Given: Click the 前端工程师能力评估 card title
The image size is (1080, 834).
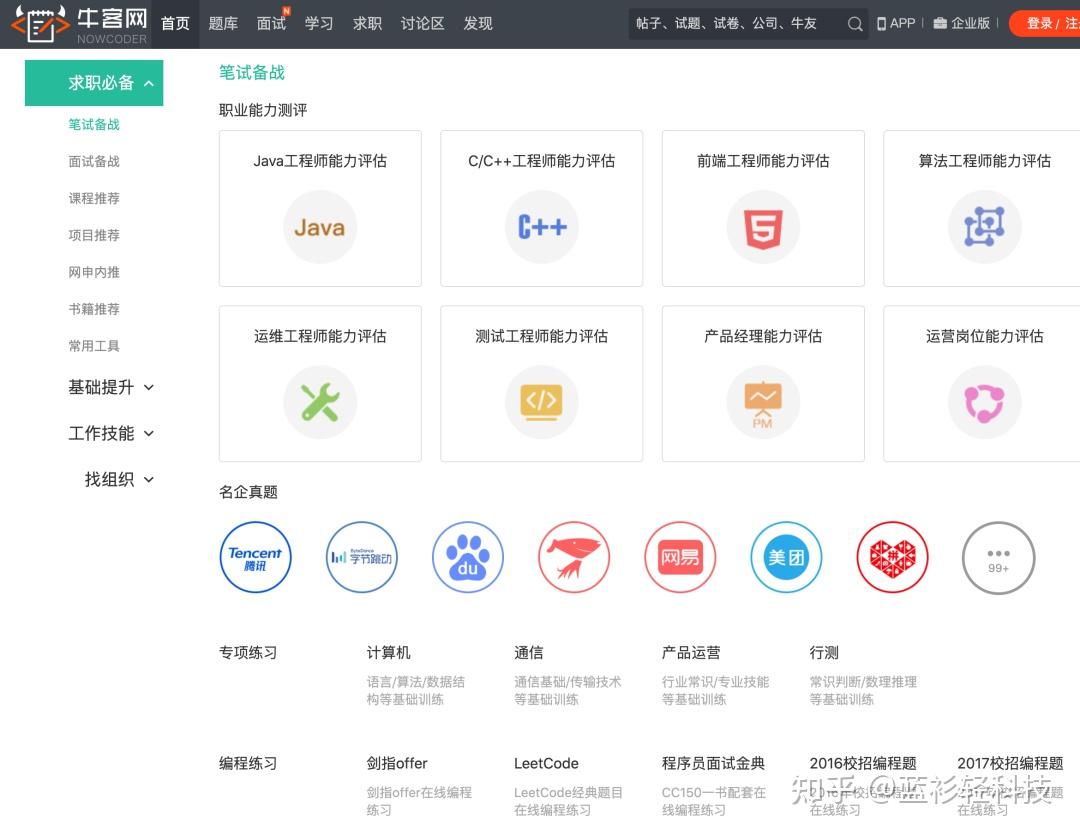Looking at the screenshot, I should tap(763, 160).
